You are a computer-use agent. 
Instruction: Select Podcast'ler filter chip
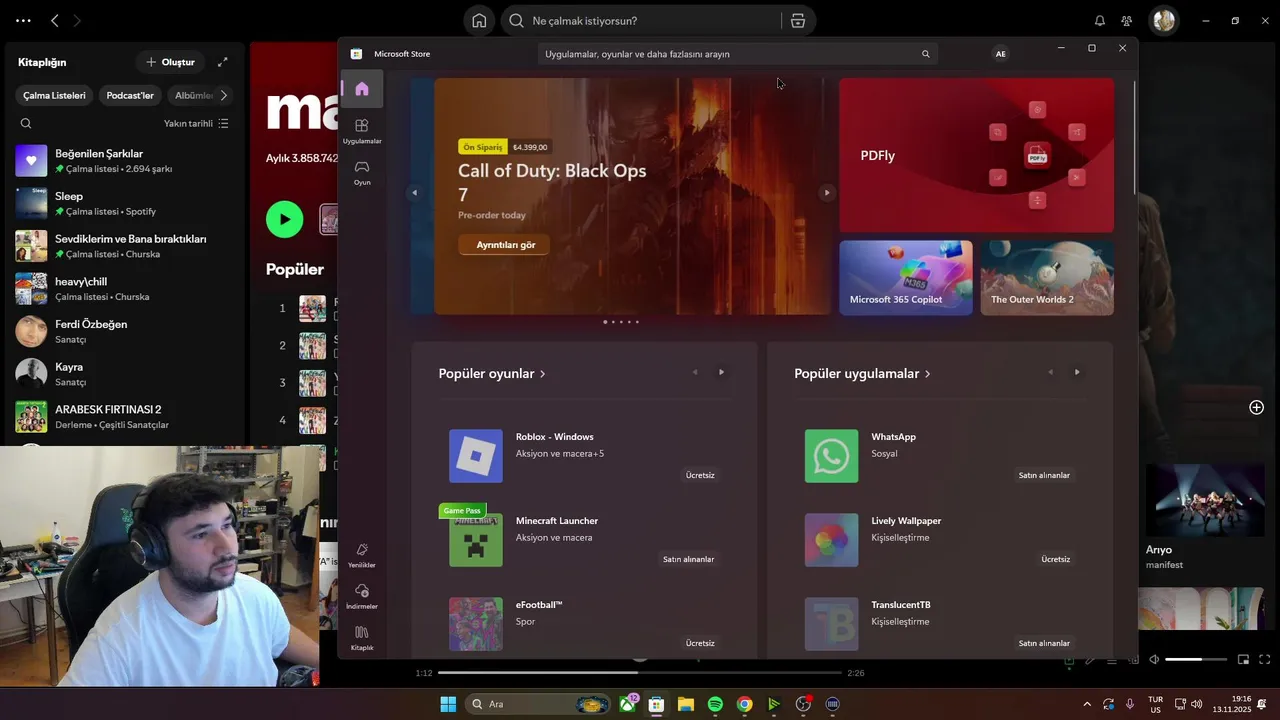click(x=130, y=95)
